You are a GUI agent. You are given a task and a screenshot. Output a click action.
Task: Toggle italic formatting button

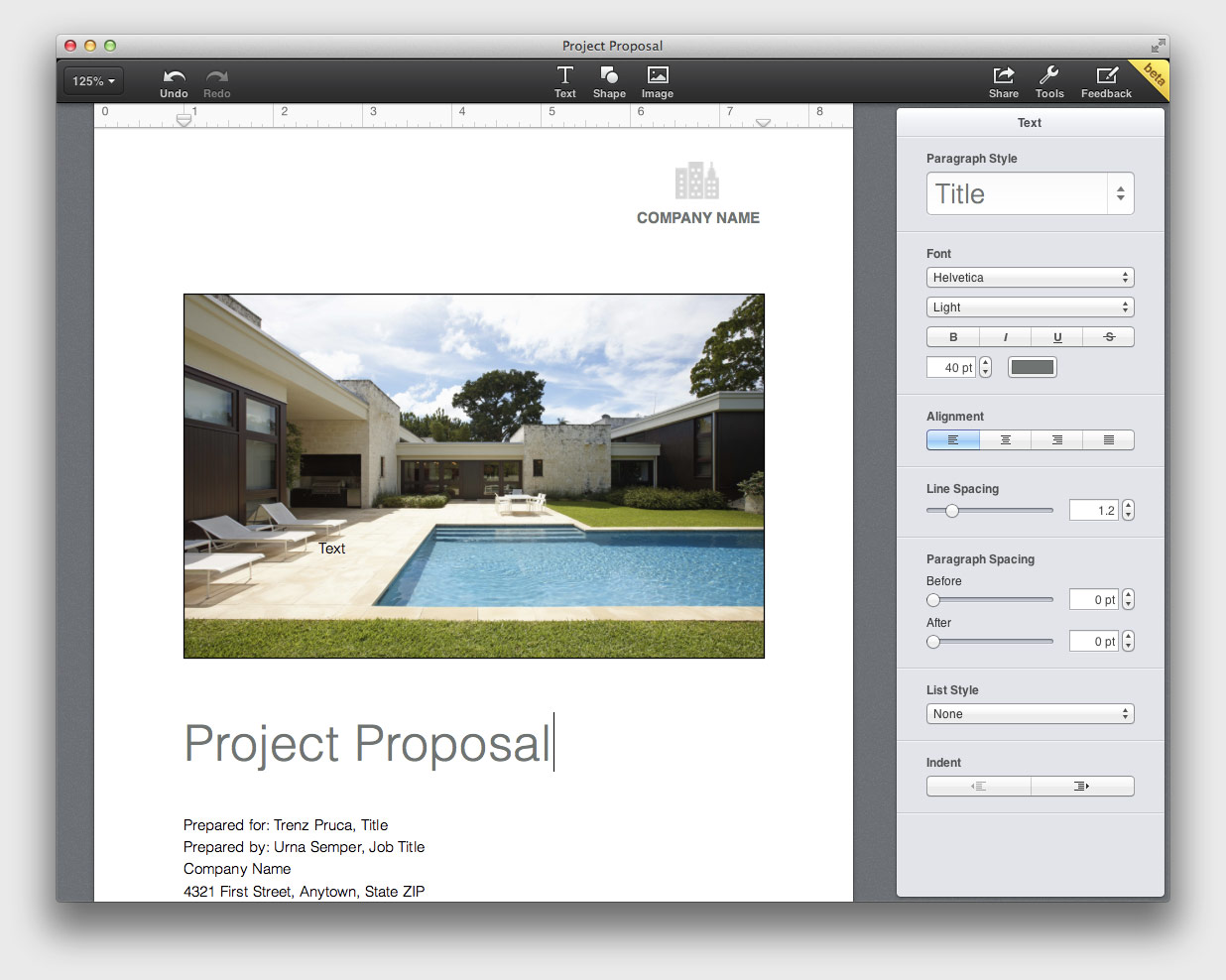[x=1005, y=337]
